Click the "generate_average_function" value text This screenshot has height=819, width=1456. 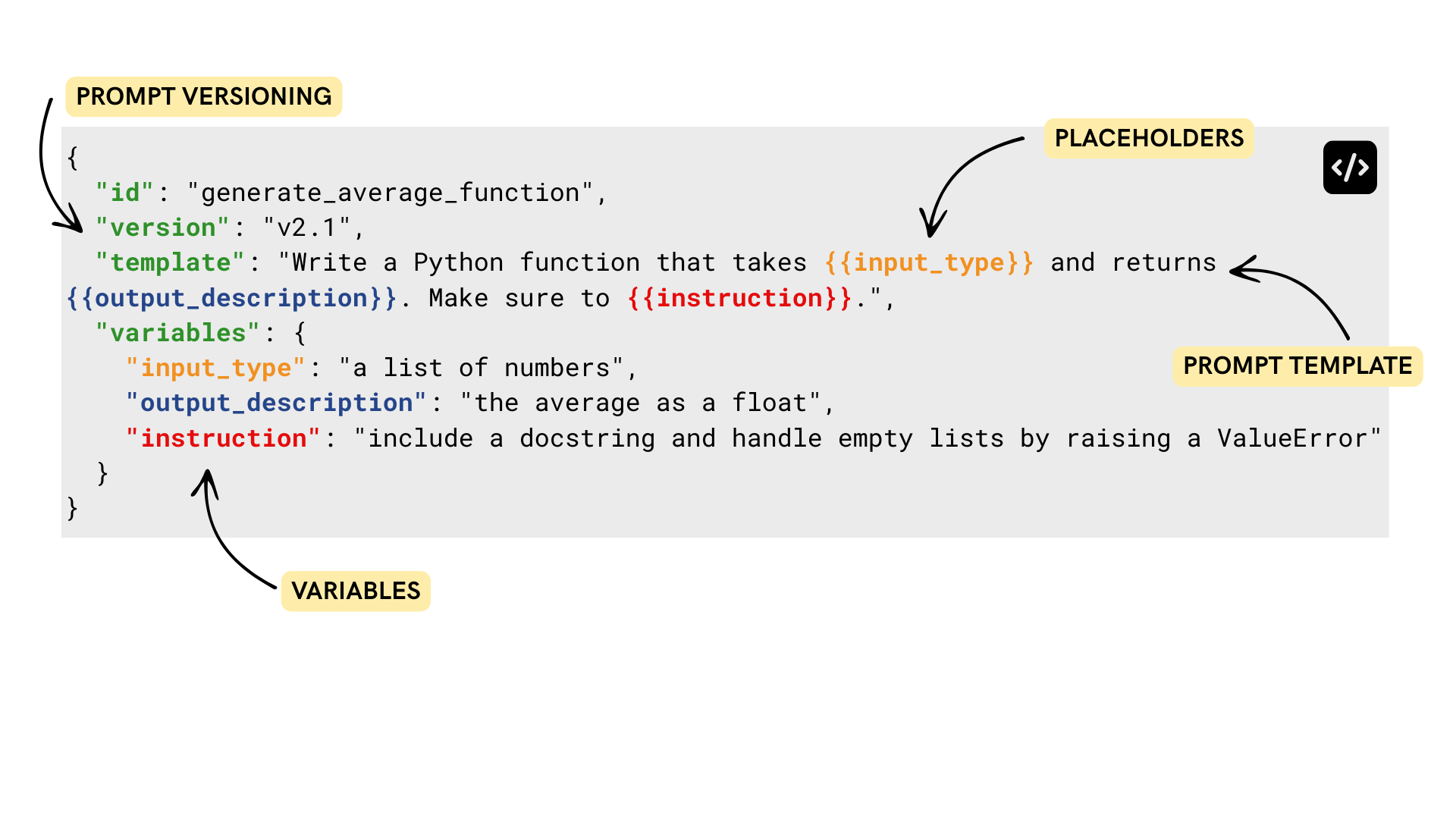pyautogui.click(x=390, y=193)
